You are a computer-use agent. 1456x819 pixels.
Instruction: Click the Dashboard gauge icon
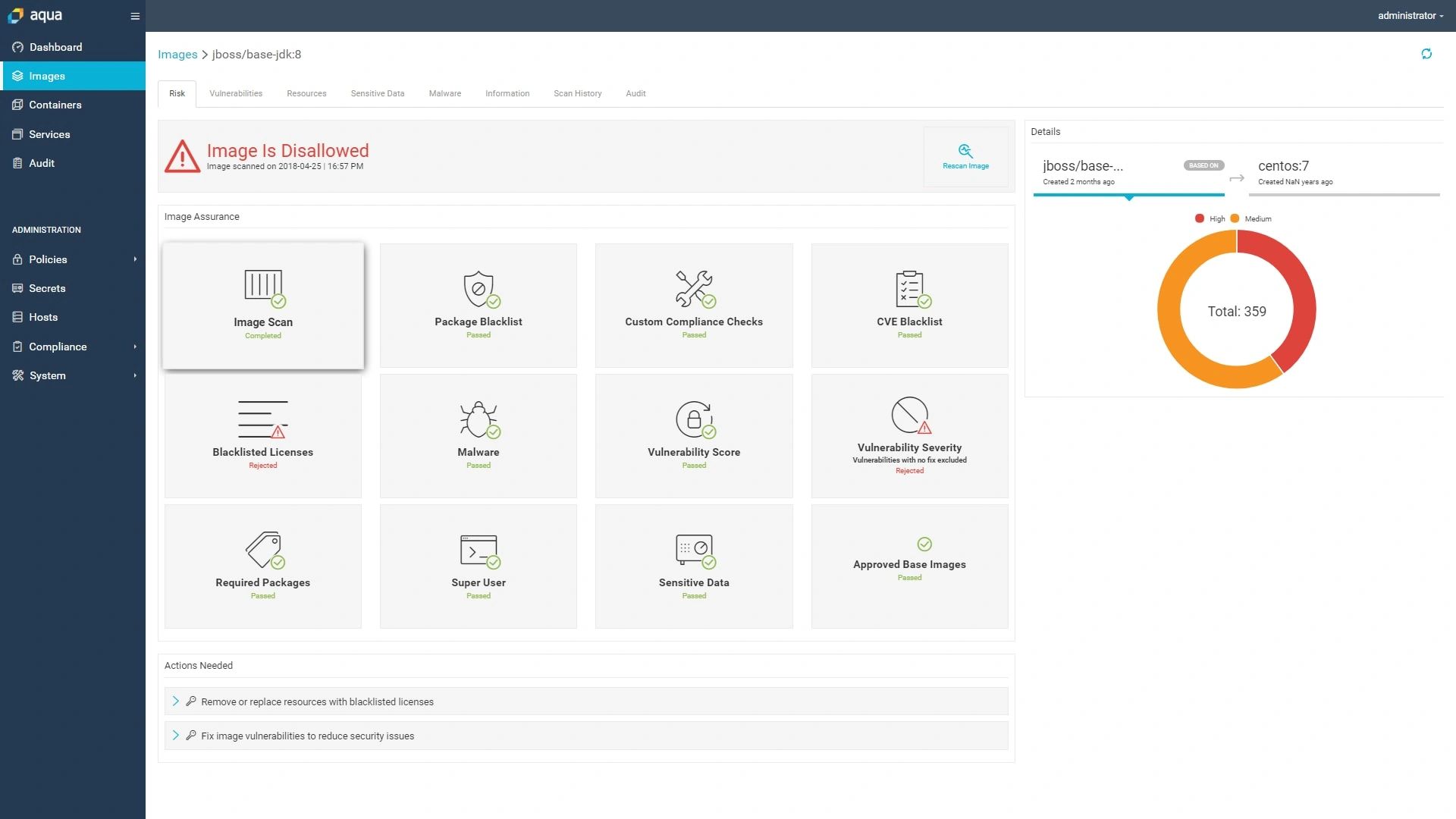point(17,47)
